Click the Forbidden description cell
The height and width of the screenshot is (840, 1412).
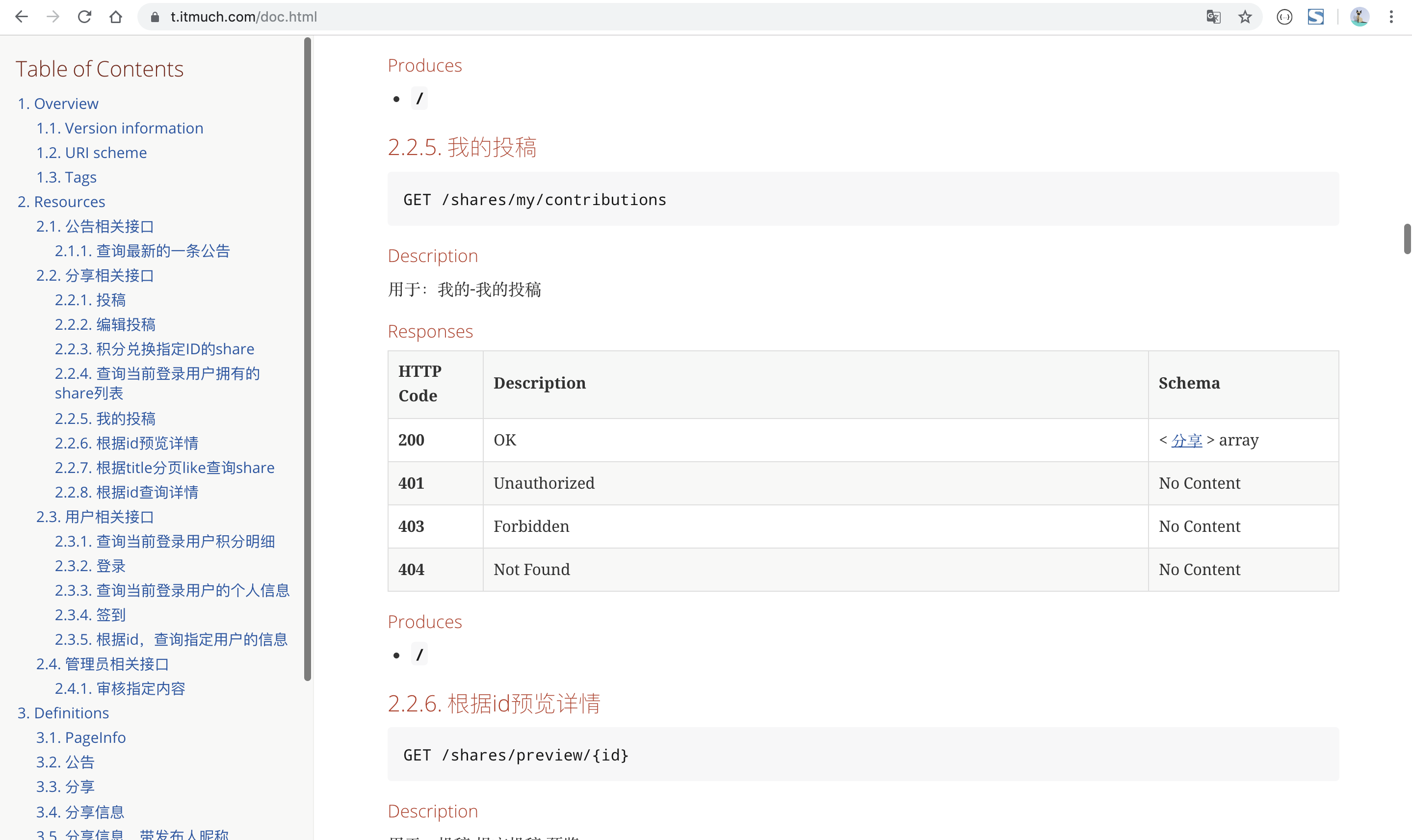point(815,526)
